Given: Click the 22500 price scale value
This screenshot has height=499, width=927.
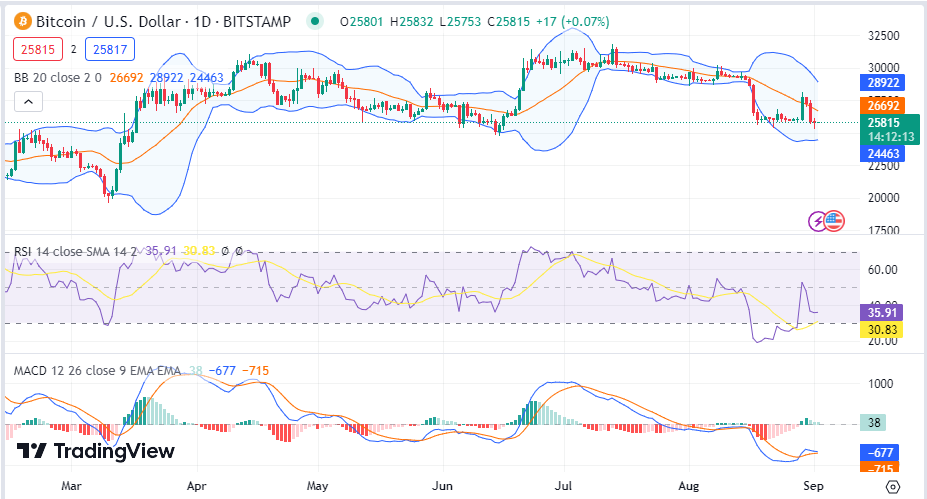Looking at the screenshot, I should tap(883, 166).
